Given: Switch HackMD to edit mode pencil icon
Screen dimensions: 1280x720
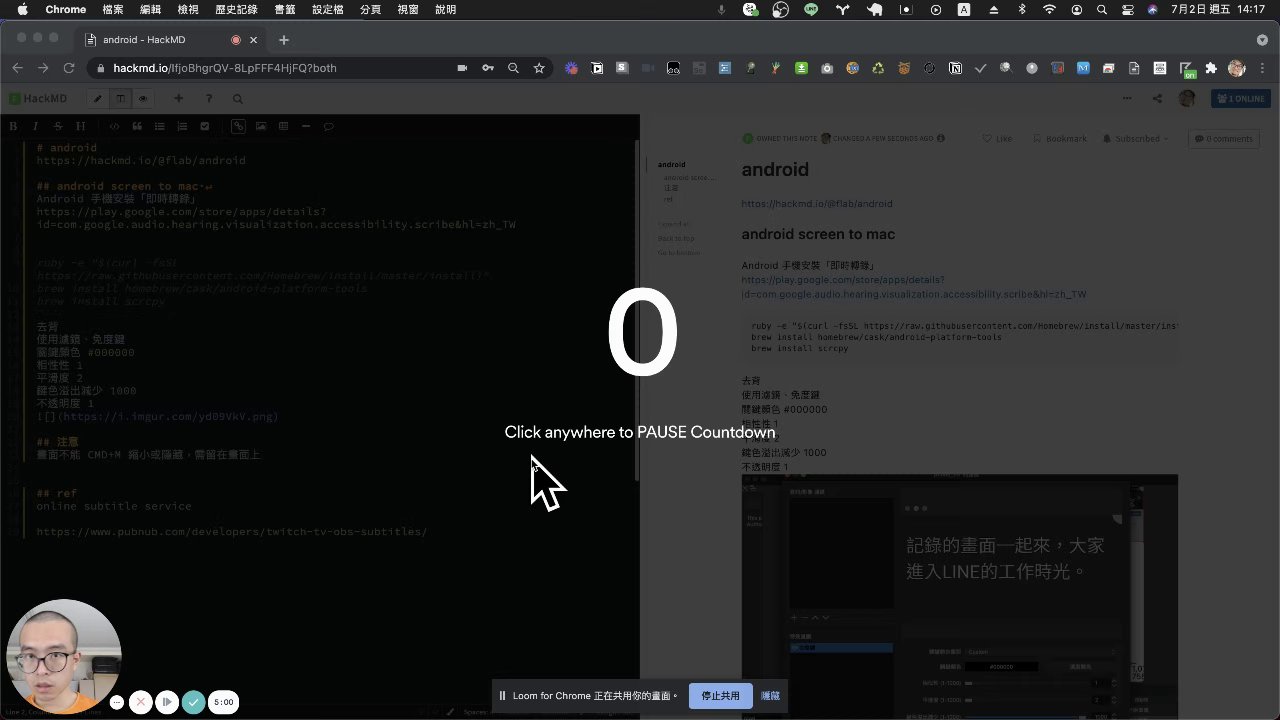Looking at the screenshot, I should coord(97,99).
